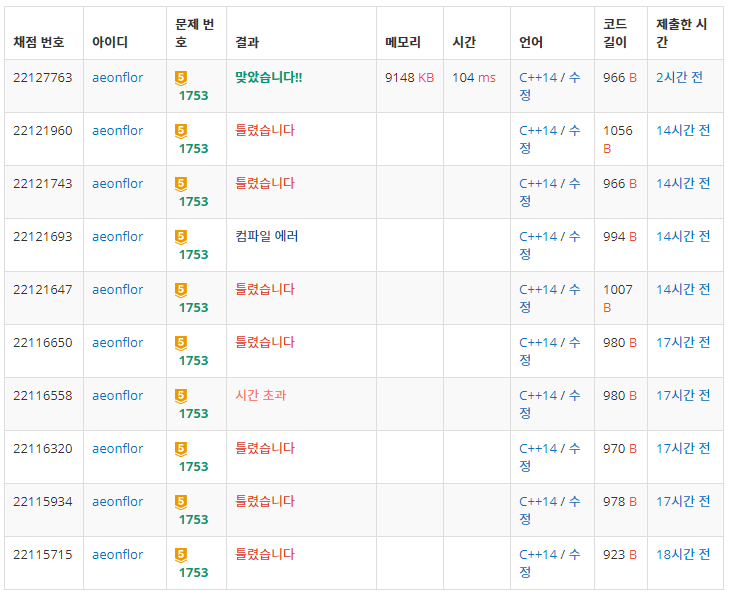Click submission number 22121743

(x=43, y=184)
